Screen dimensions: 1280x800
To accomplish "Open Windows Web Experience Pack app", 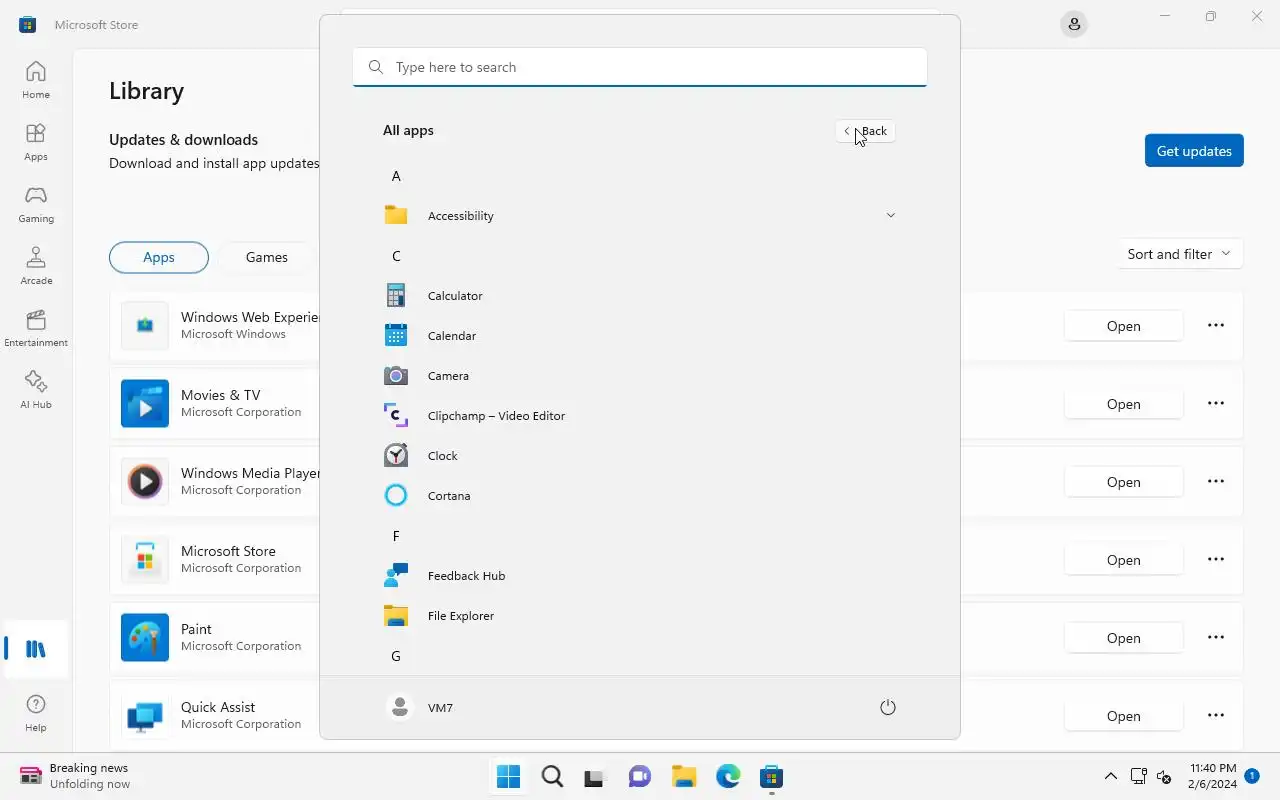I will coord(1123,326).
